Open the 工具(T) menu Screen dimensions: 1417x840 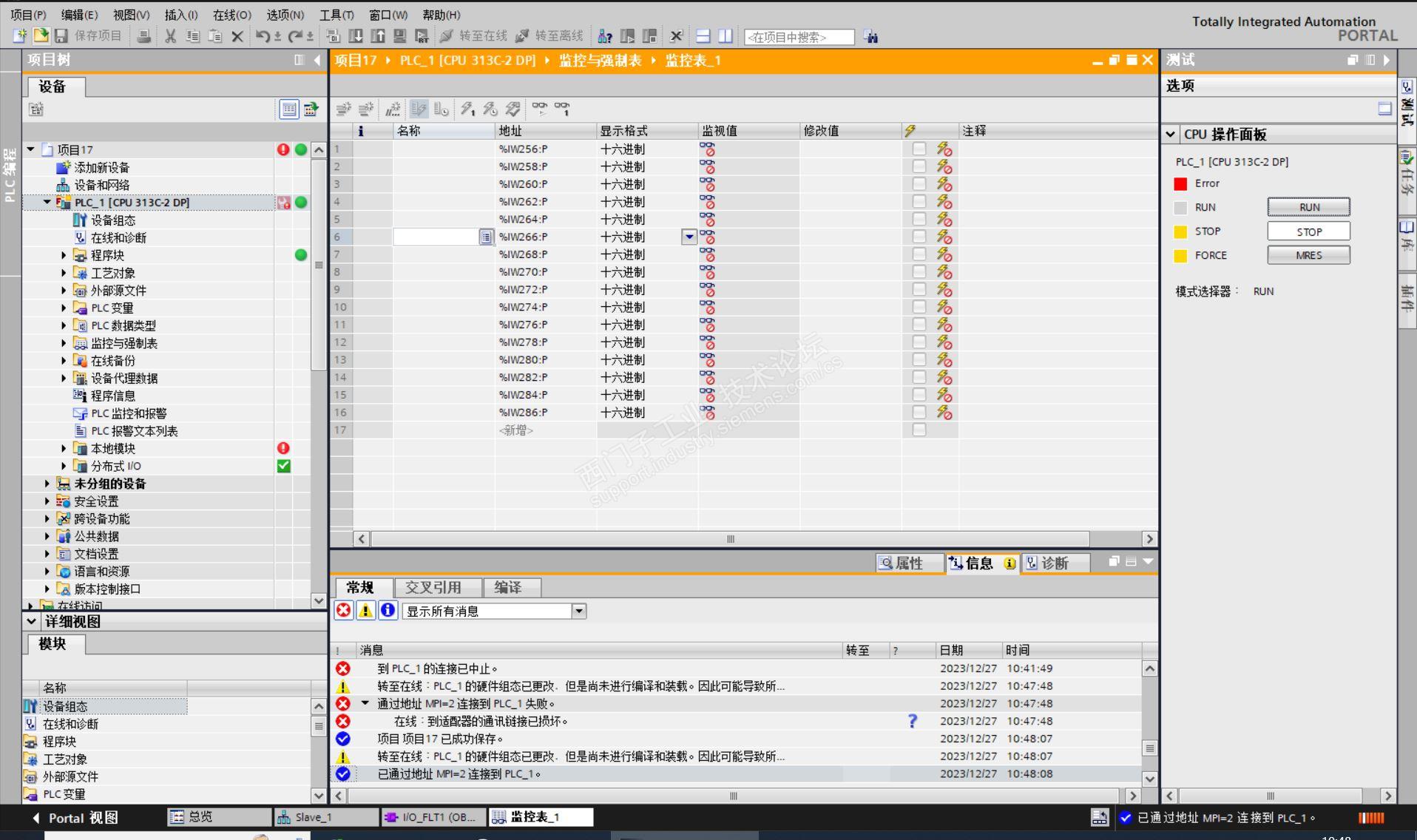tap(337, 15)
